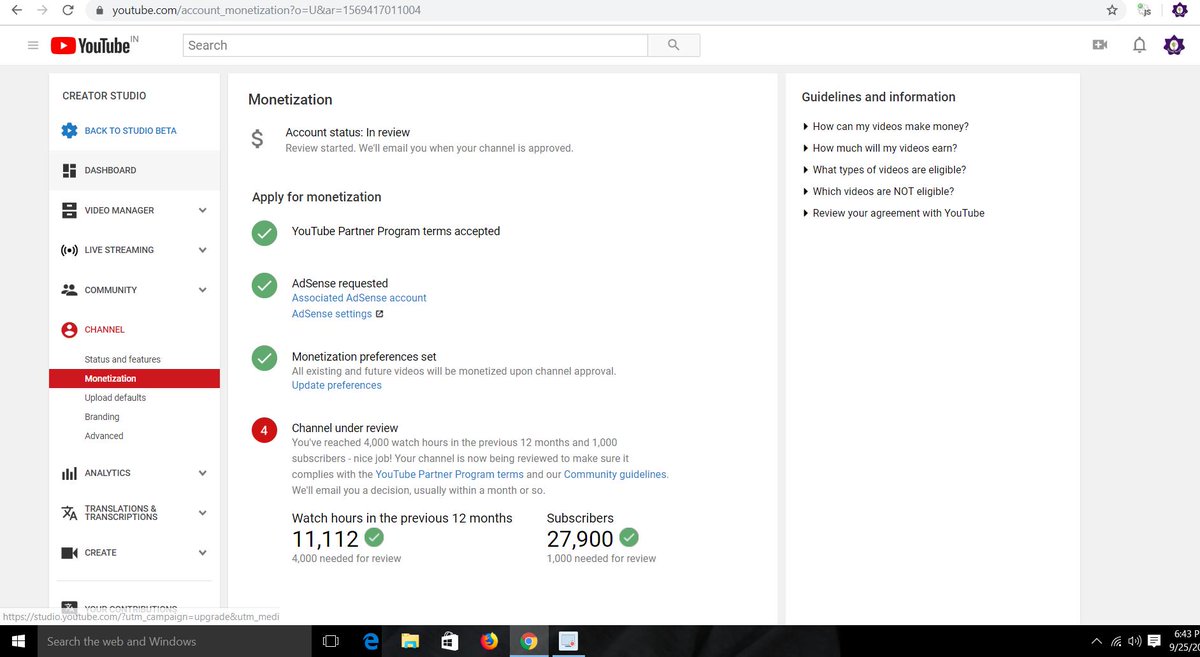Click green check beside AdSense requested

[x=264, y=285]
